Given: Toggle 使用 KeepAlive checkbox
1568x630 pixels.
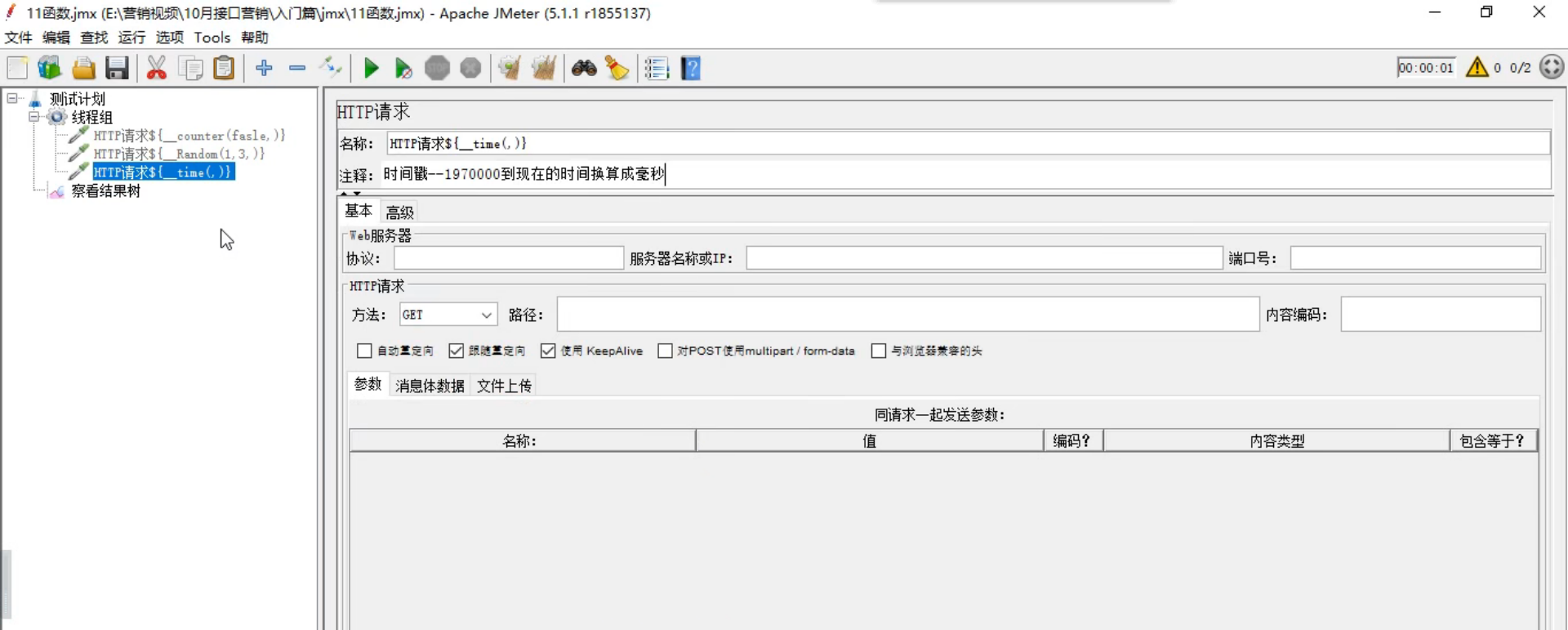Looking at the screenshot, I should tap(548, 351).
